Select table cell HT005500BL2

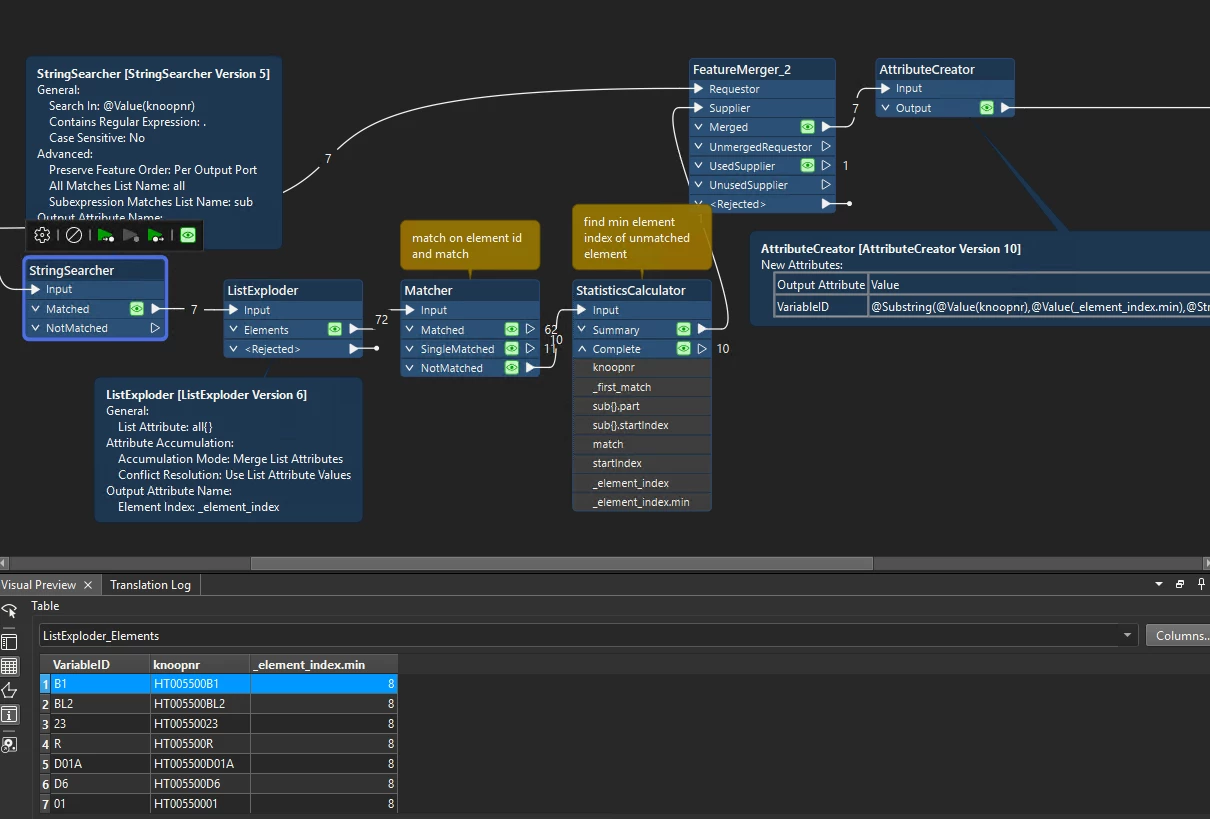point(199,703)
